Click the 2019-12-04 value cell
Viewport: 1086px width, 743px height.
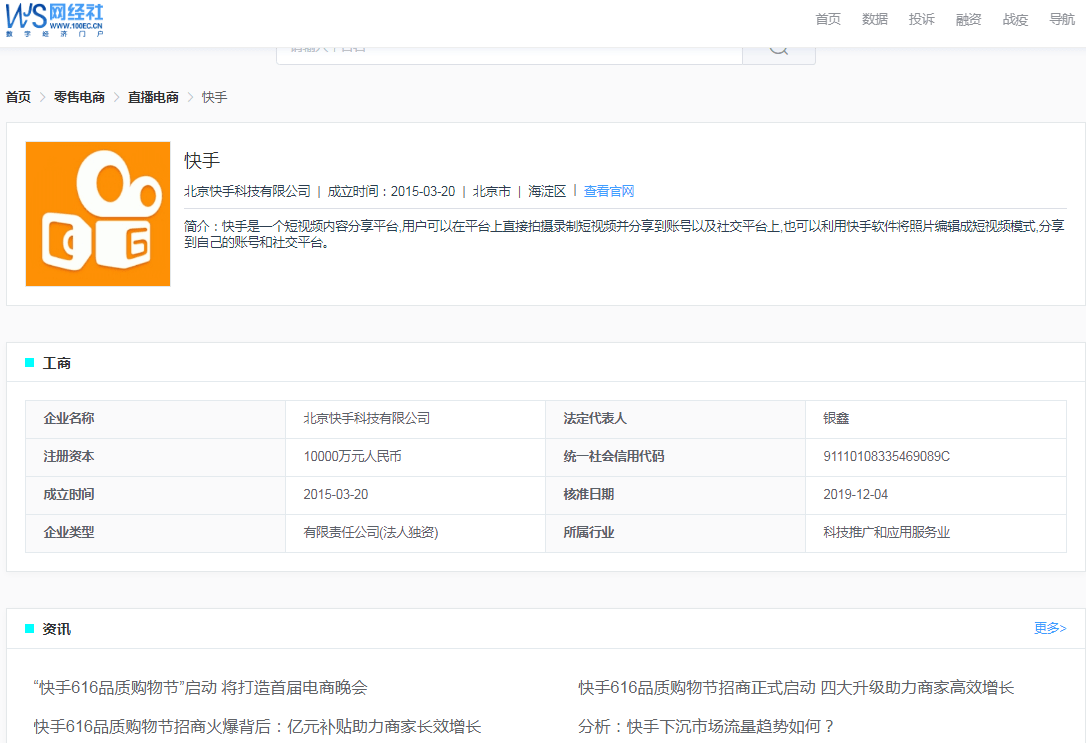click(936, 494)
